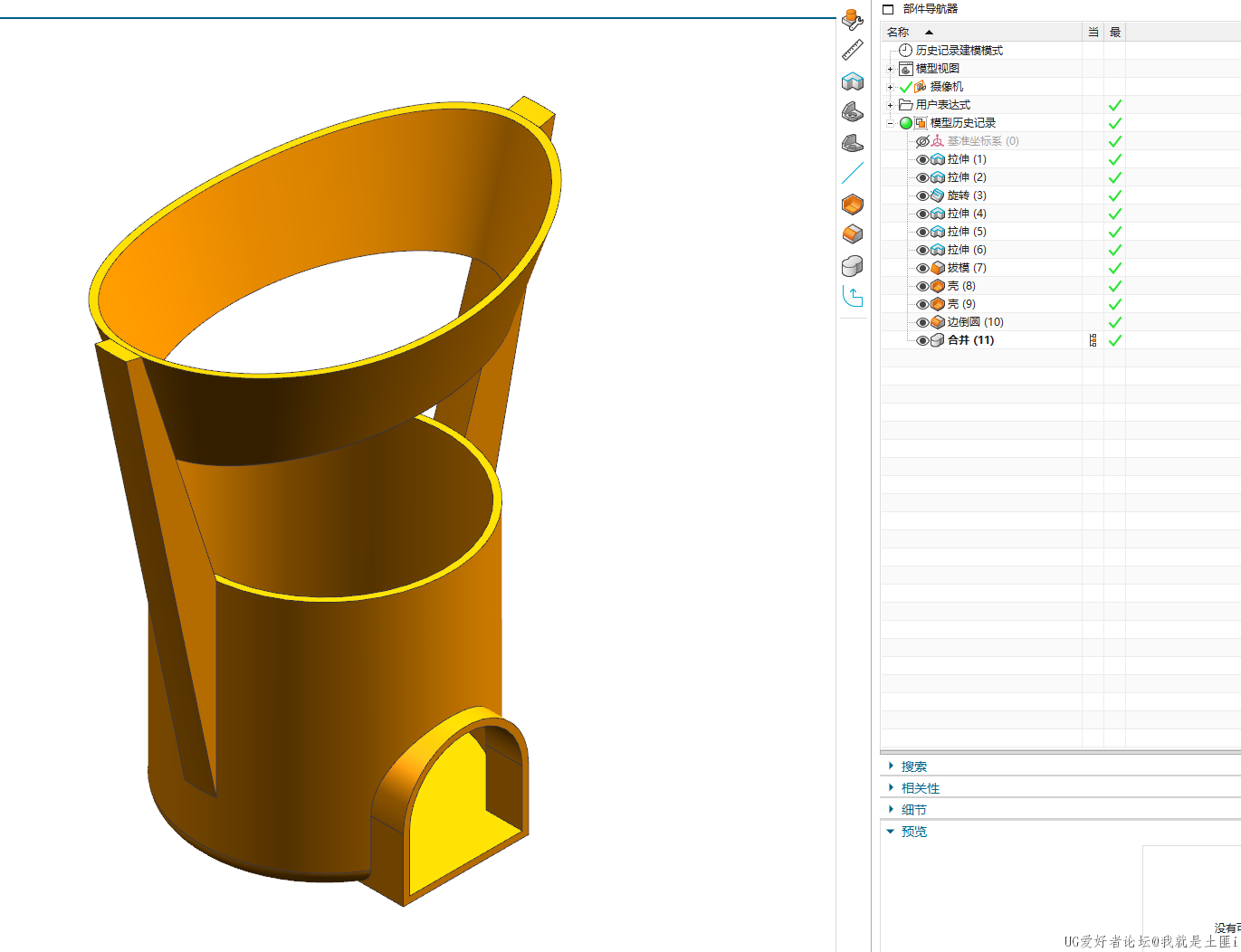
Task: Click the folder icon of 用户表达式
Action: (x=905, y=105)
